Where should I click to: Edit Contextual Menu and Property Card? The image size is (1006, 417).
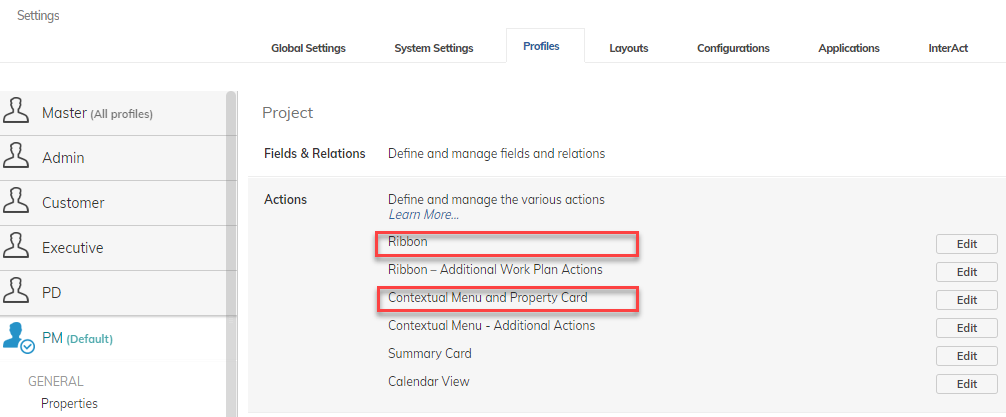tap(966, 300)
